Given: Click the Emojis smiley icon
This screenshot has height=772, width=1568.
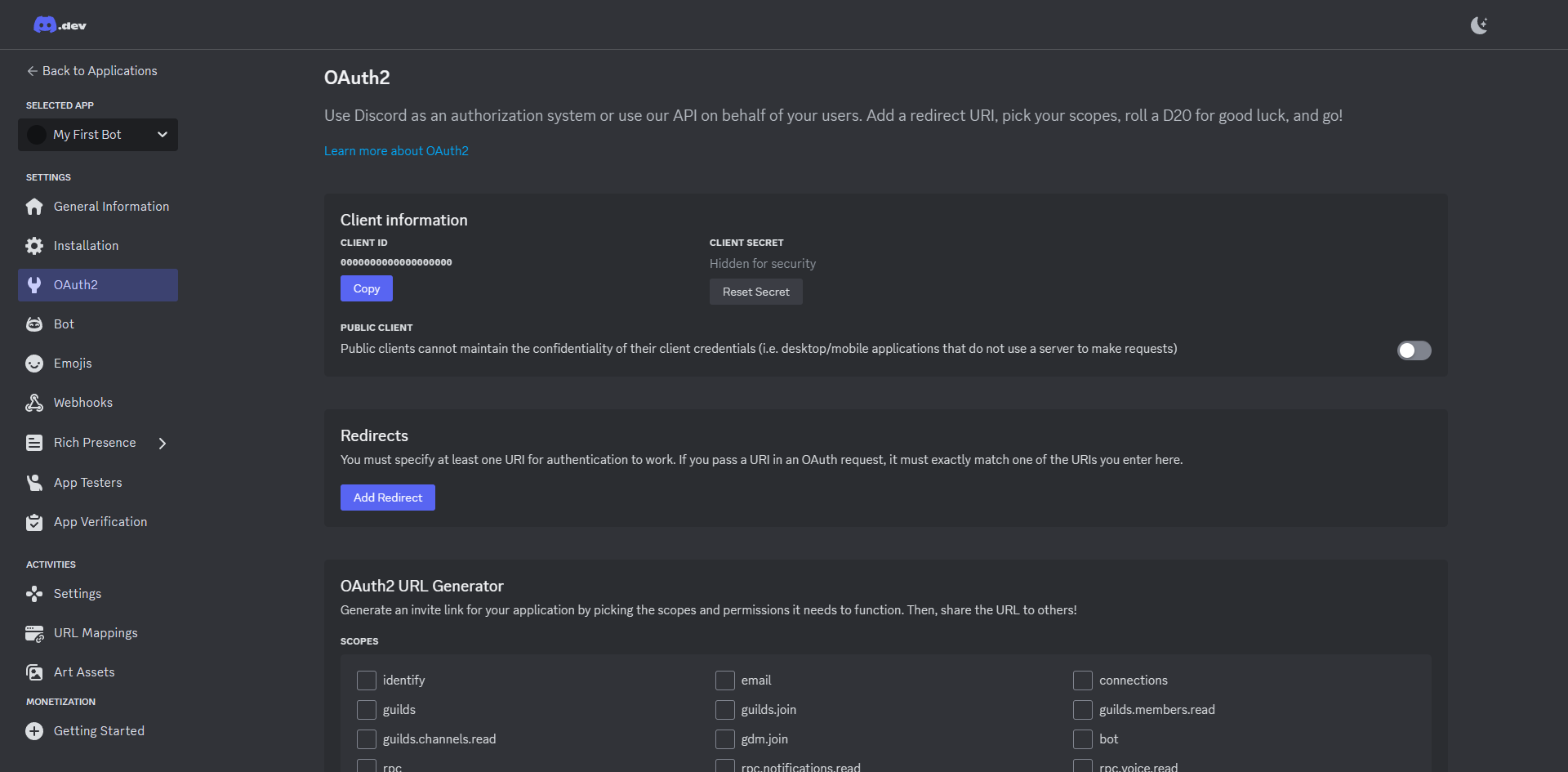Looking at the screenshot, I should 34,364.
